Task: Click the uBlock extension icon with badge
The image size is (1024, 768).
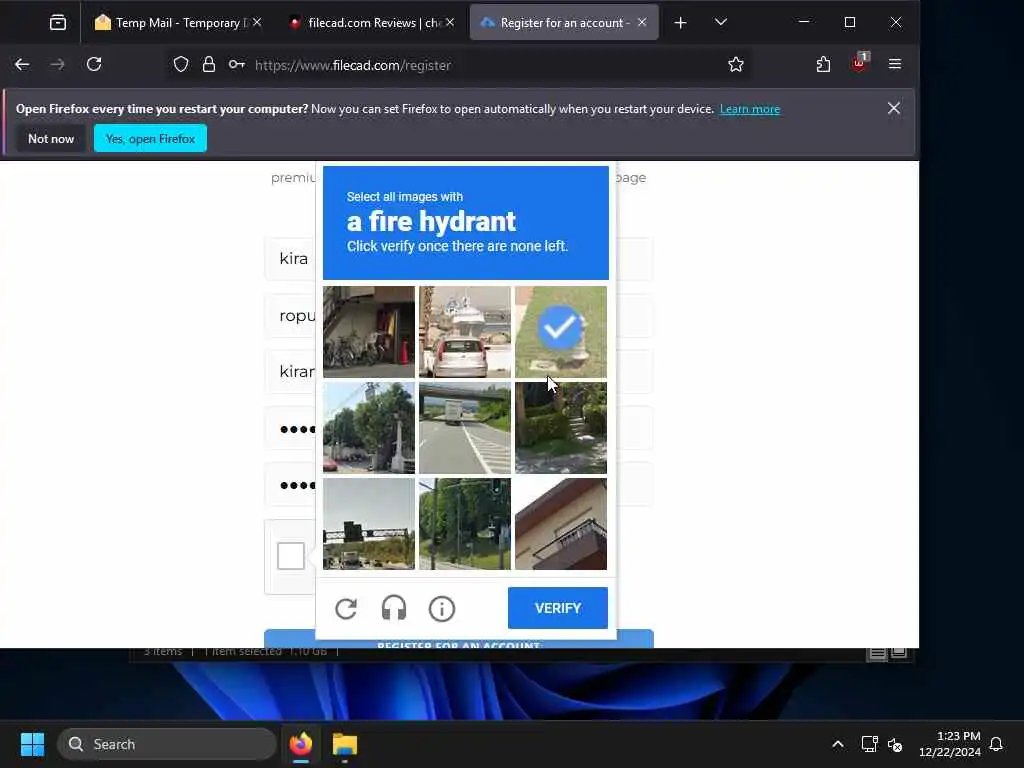Action: click(x=859, y=63)
